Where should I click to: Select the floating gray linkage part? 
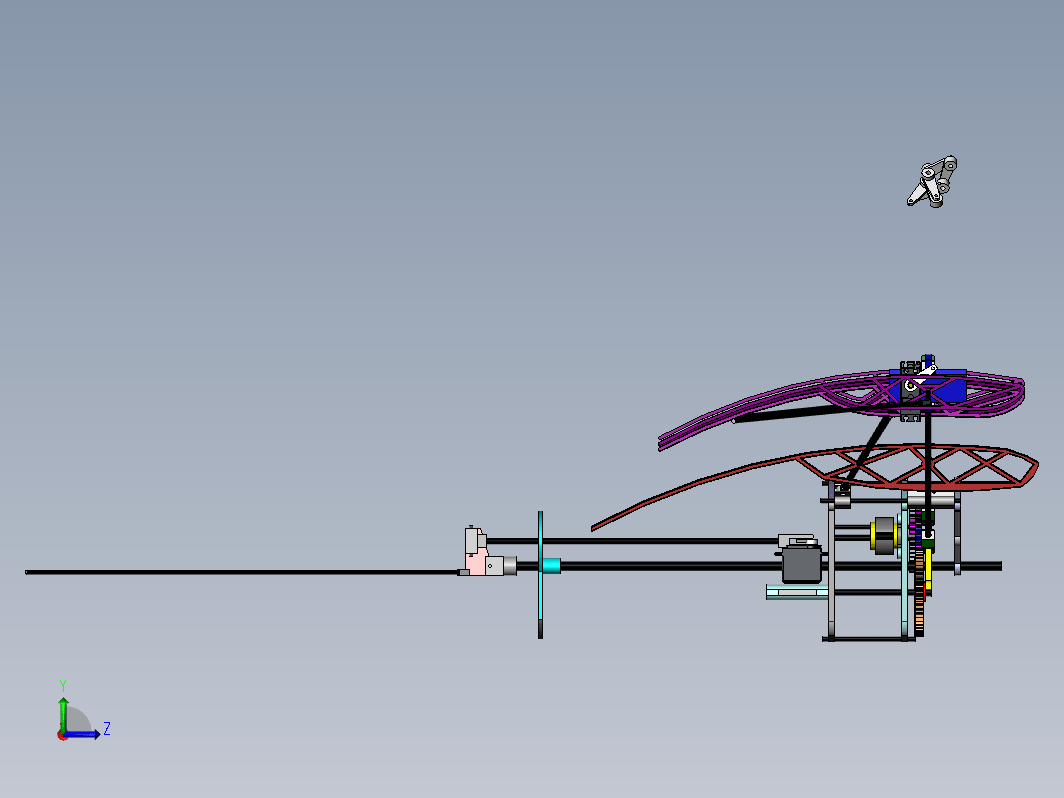(932, 182)
